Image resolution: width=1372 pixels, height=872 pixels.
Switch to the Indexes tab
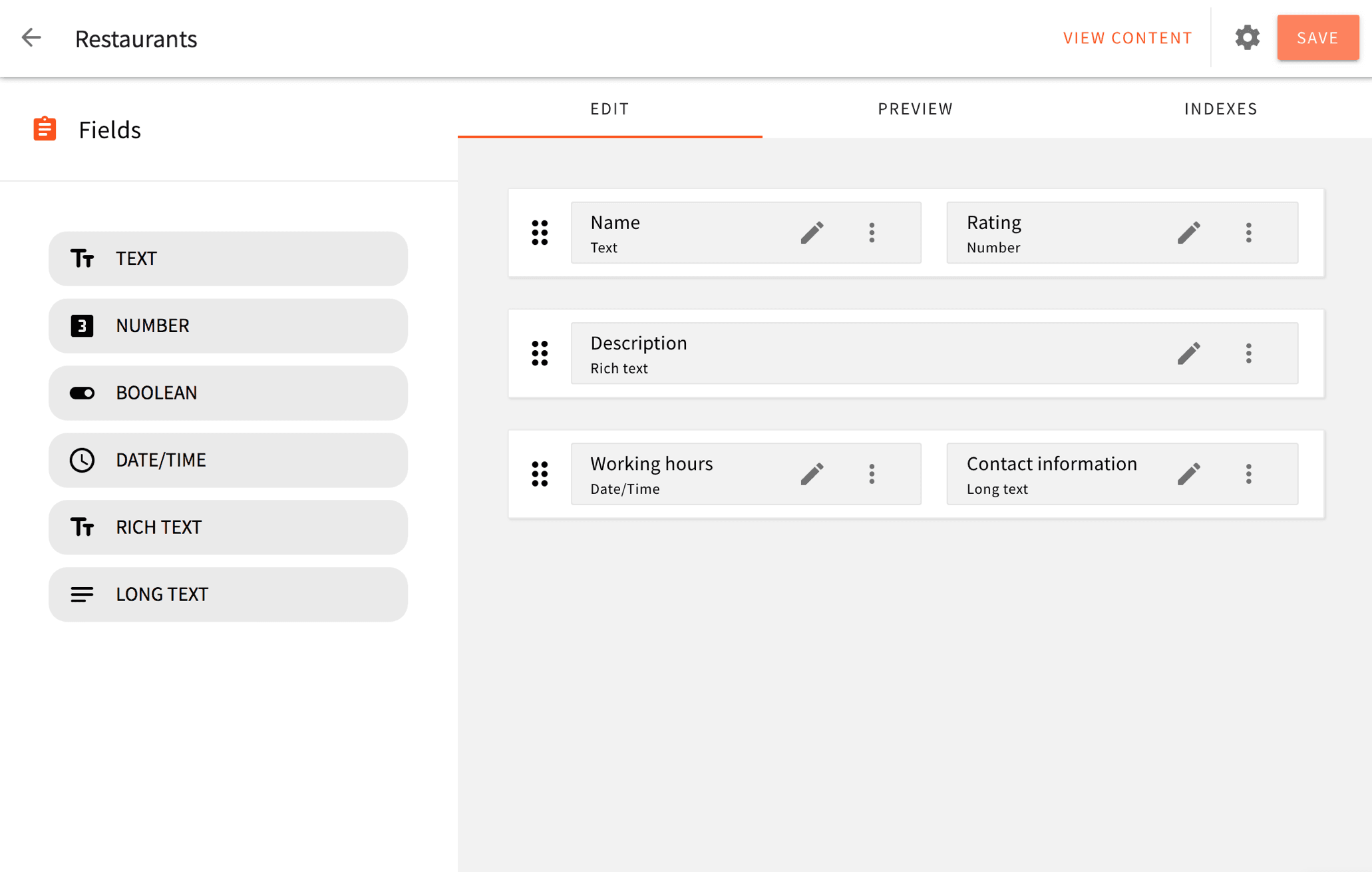click(x=1220, y=109)
